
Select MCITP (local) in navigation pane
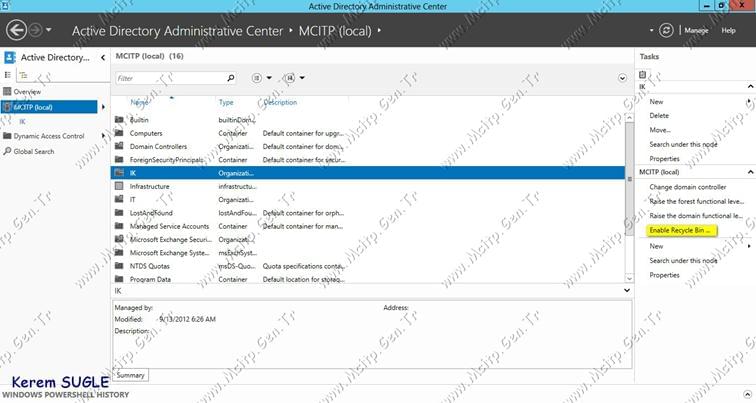(49, 107)
